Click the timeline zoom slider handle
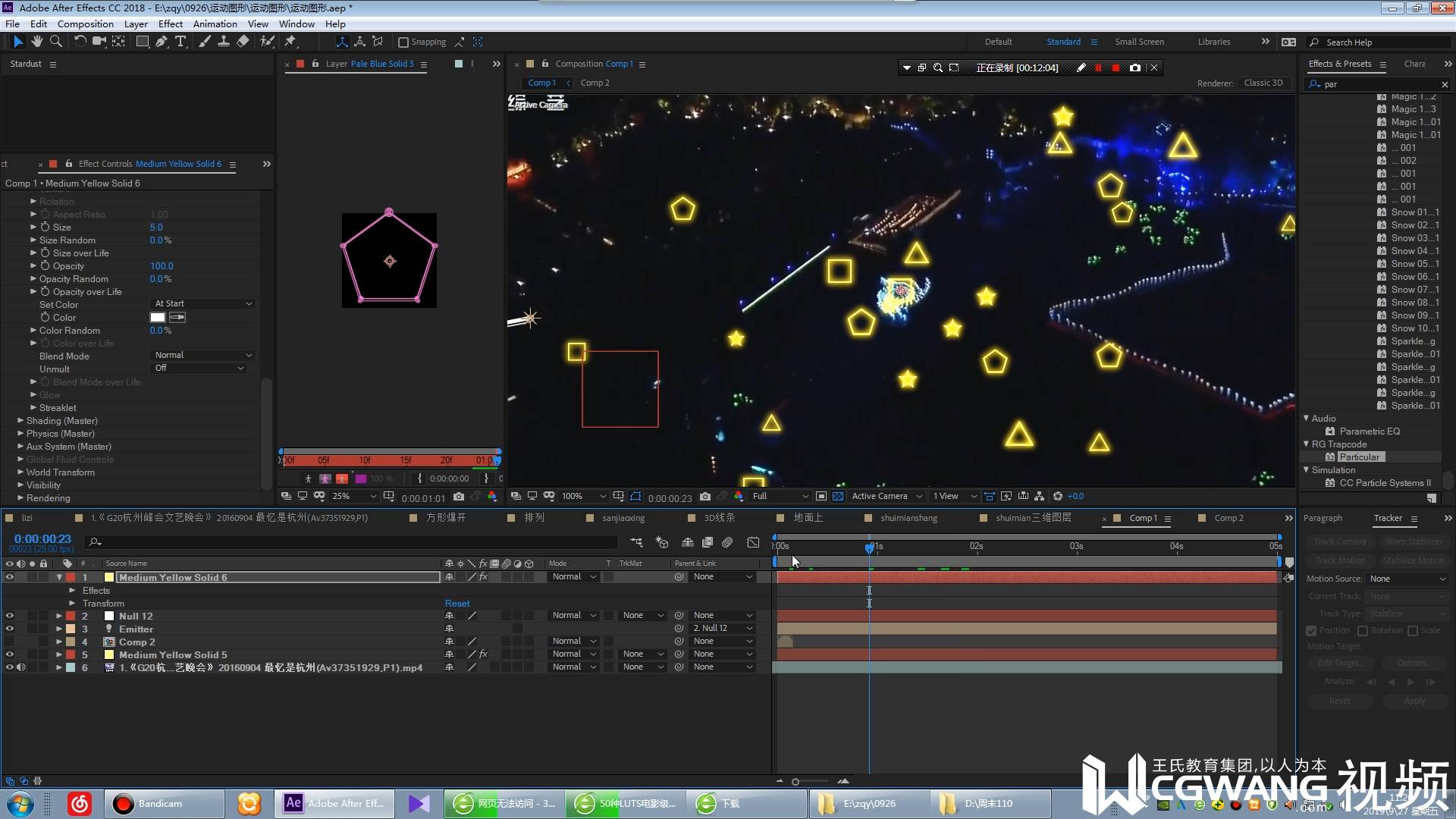1456x819 pixels. [795, 782]
